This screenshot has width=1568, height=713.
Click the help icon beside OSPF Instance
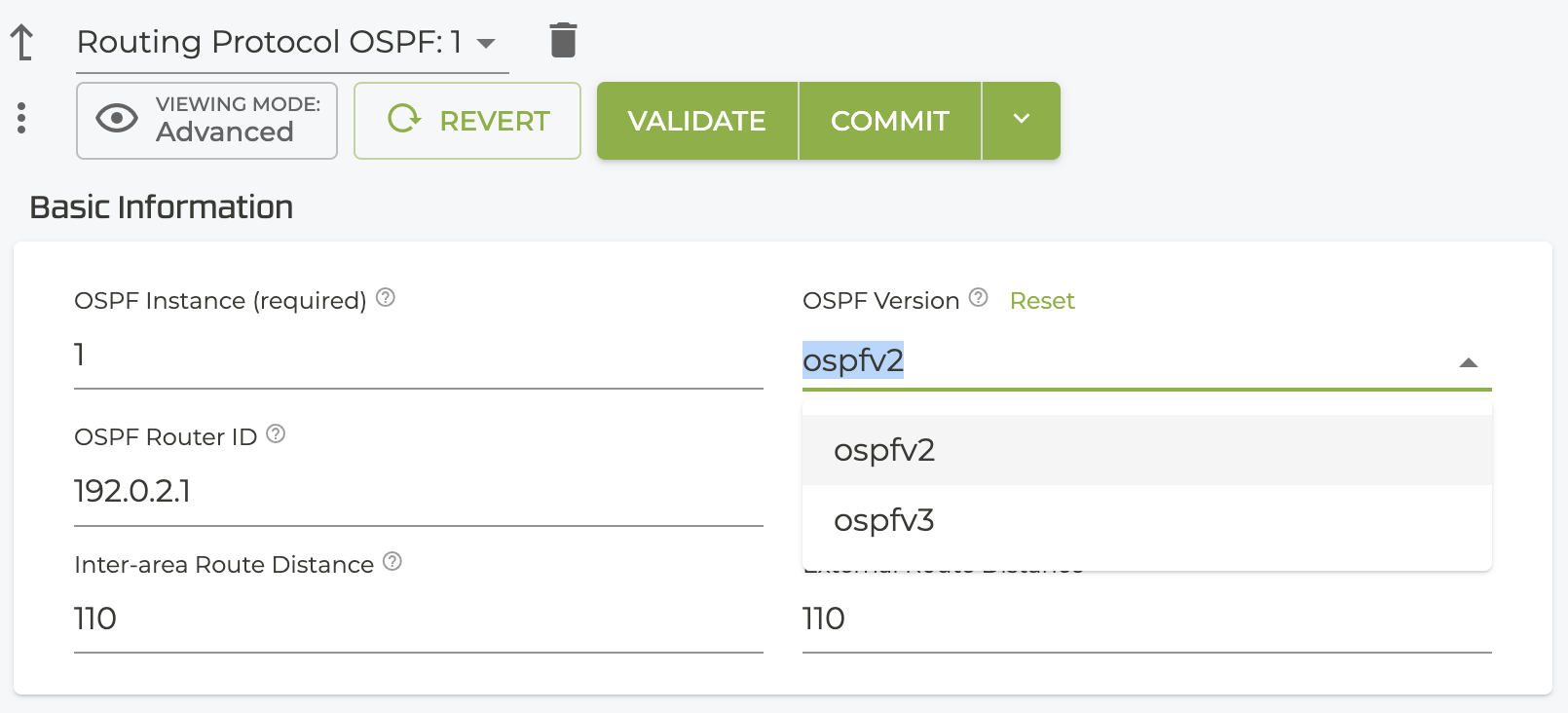pyautogui.click(x=386, y=298)
